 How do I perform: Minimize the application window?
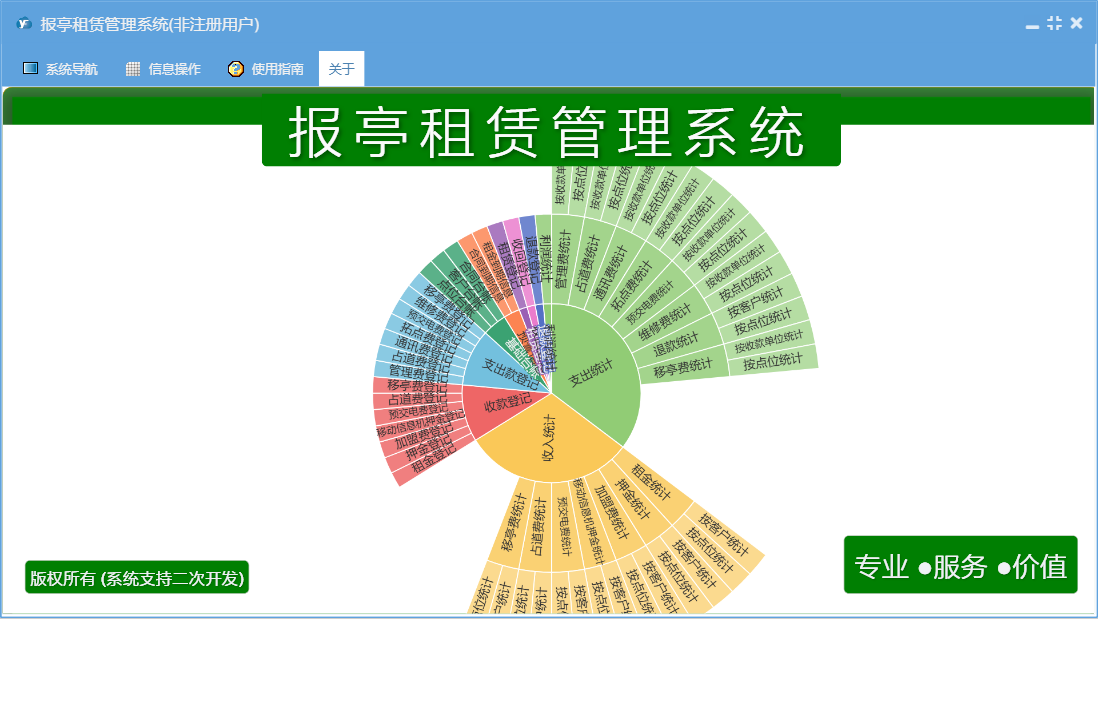1032,25
